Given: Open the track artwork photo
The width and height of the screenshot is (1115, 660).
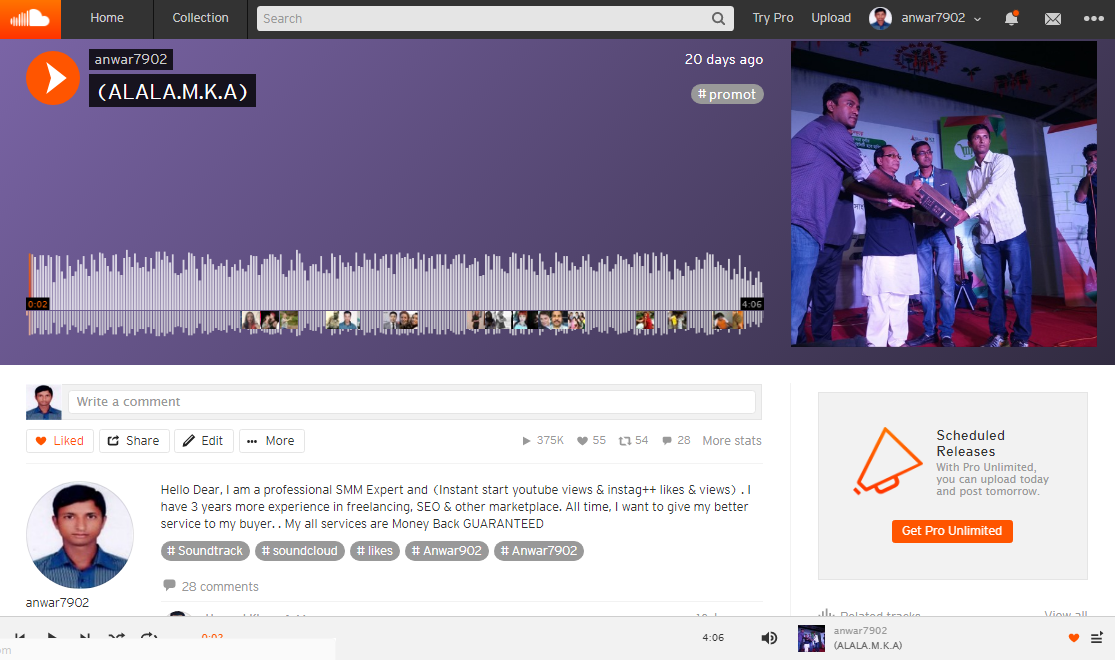Looking at the screenshot, I should (944, 193).
